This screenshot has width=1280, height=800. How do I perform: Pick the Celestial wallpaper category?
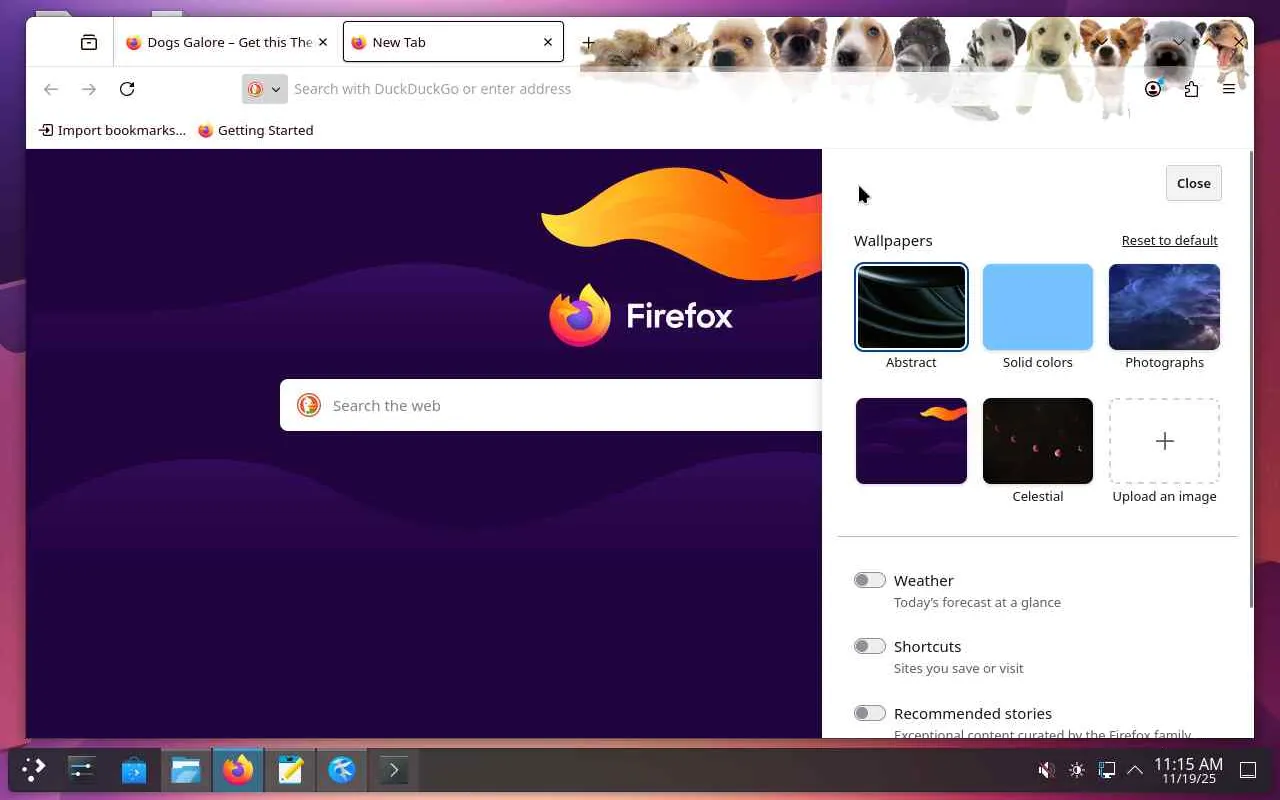pos(1038,441)
